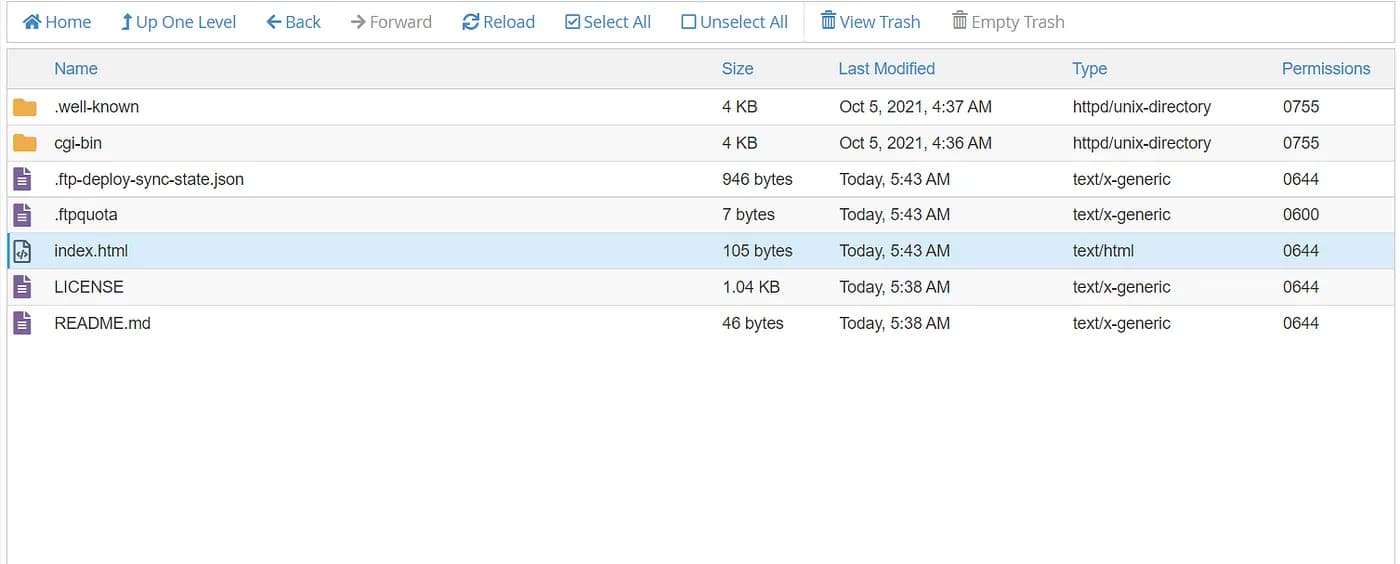Select the .ftp-deploy-sync-state.json file name

(149, 179)
